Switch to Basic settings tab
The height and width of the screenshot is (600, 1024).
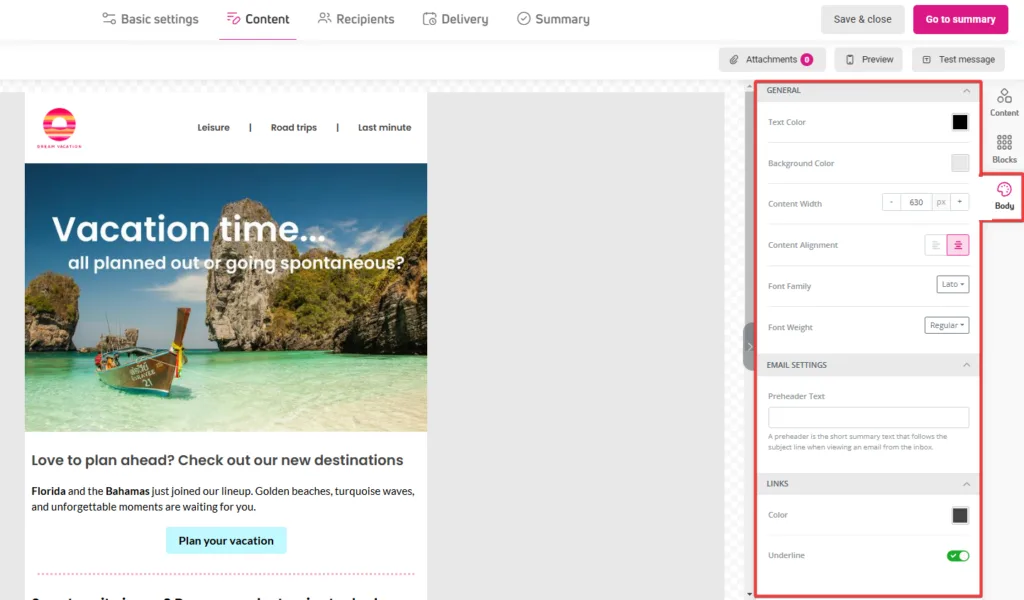[x=150, y=19]
